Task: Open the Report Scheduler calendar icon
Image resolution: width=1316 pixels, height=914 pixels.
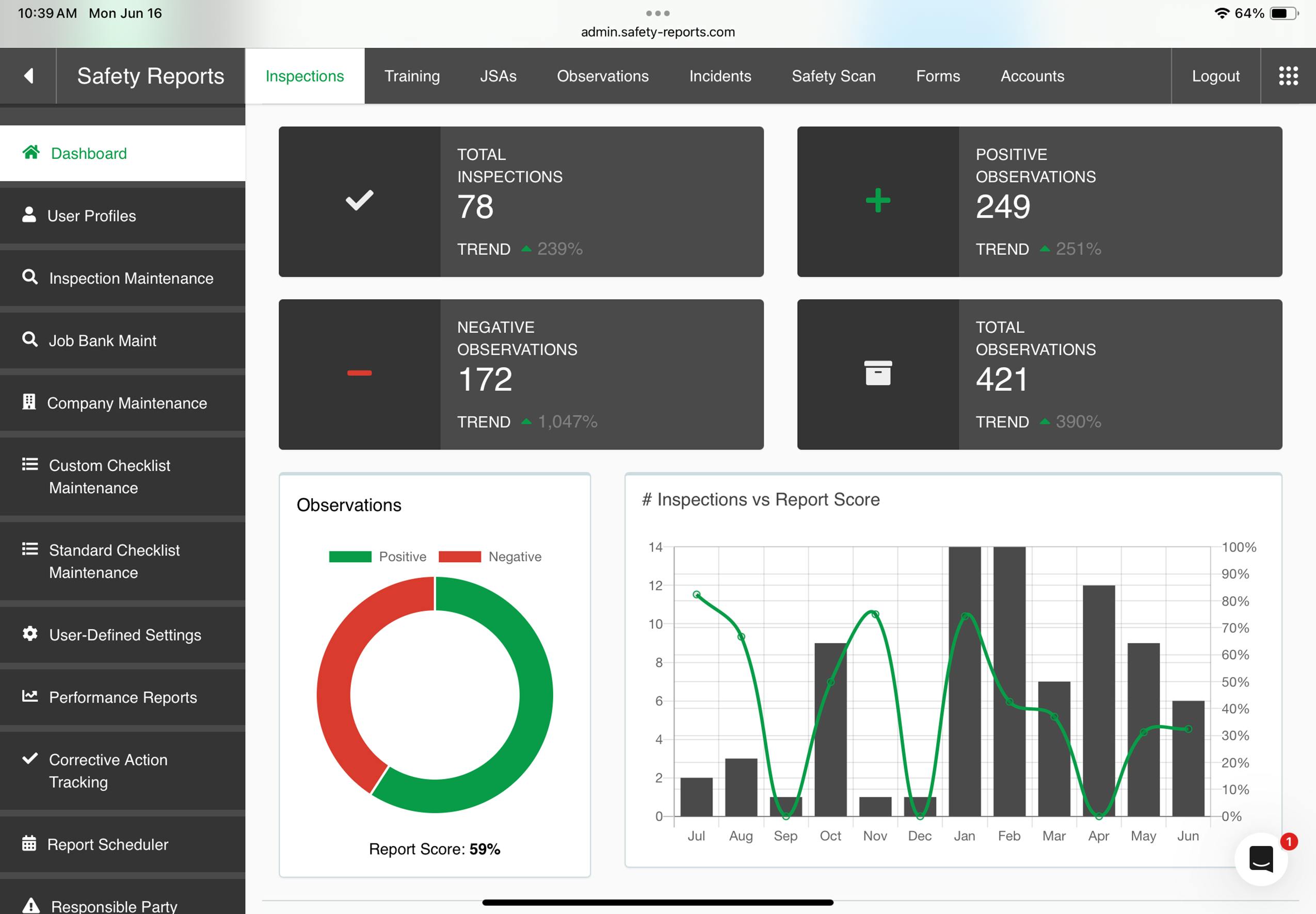Action: (x=29, y=844)
